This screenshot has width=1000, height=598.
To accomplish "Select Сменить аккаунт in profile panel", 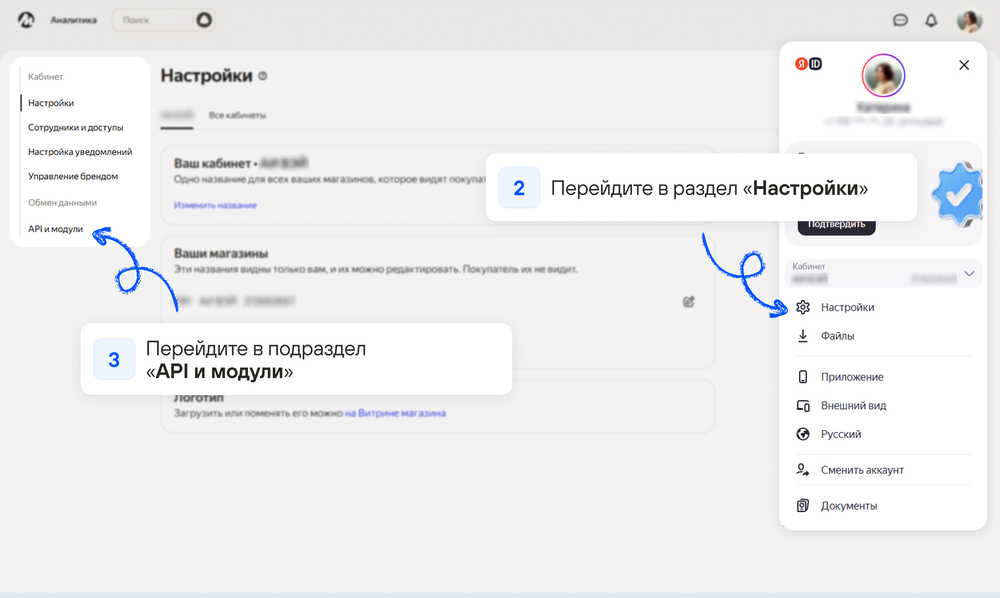I will pos(862,470).
